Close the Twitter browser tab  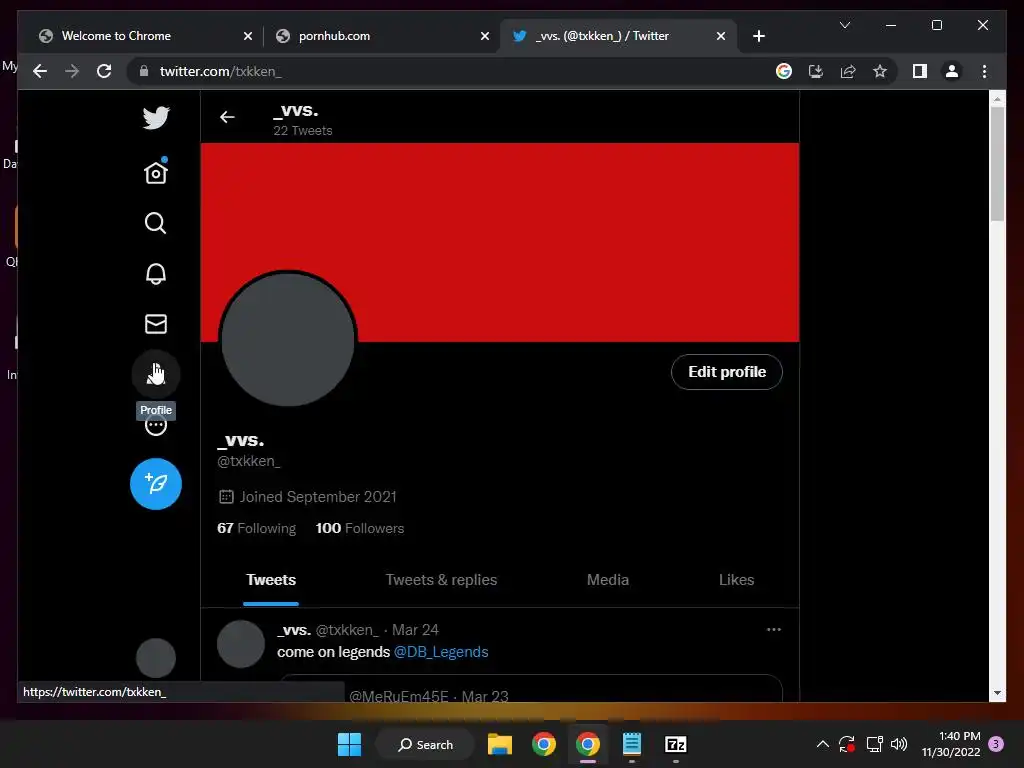(x=720, y=36)
